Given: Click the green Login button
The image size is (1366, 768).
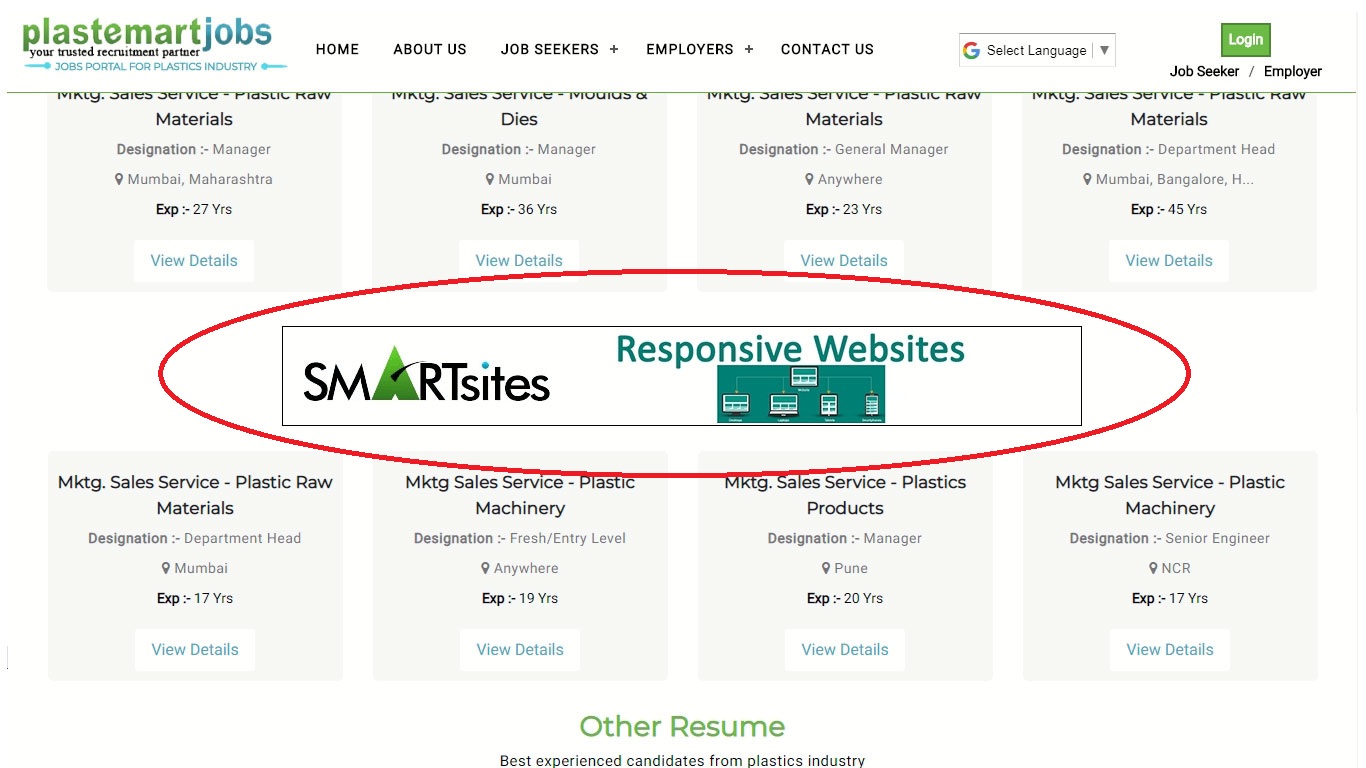Looking at the screenshot, I should [1246, 40].
